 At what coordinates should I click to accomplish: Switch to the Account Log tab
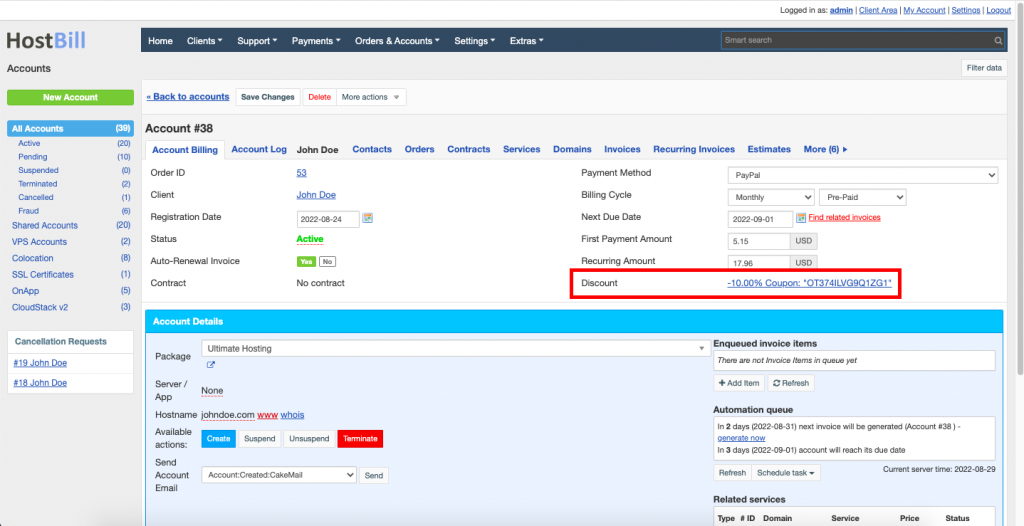click(259, 149)
